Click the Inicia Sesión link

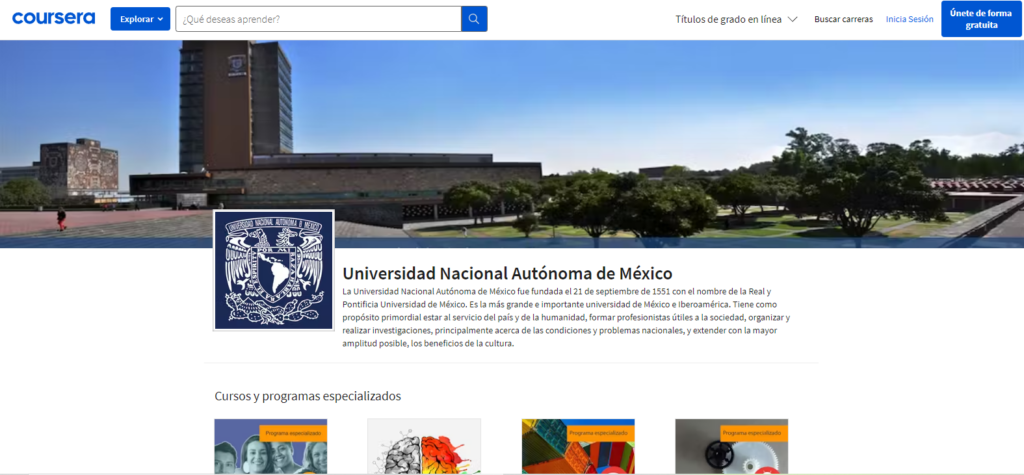(909, 19)
